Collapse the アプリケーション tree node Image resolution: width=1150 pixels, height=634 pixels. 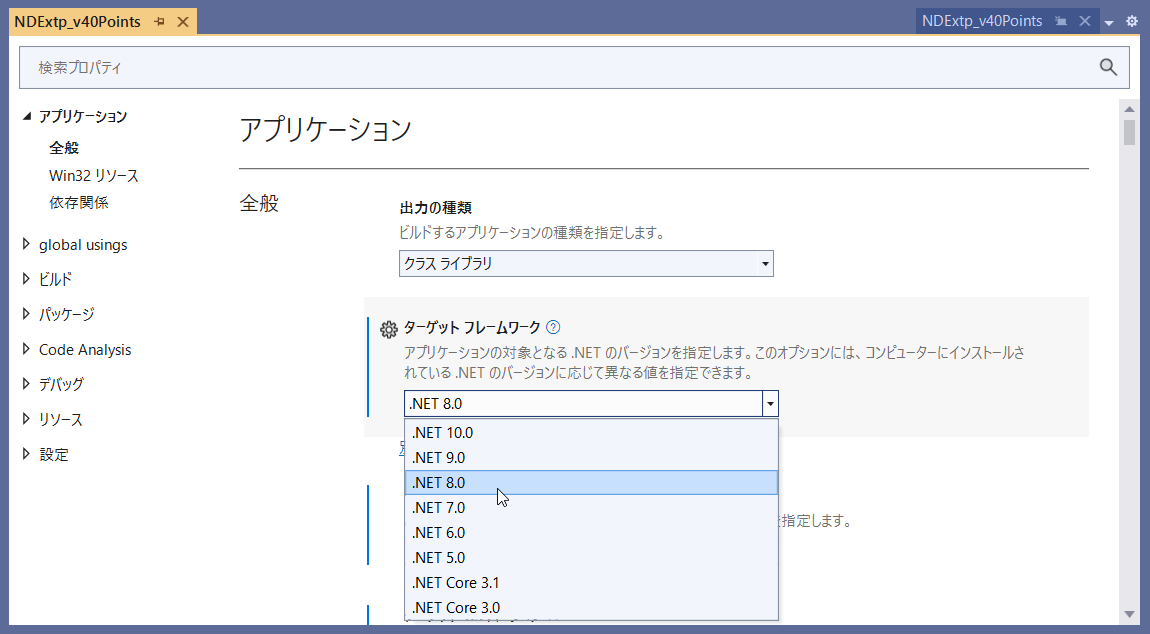pyautogui.click(x=27, y=116)
